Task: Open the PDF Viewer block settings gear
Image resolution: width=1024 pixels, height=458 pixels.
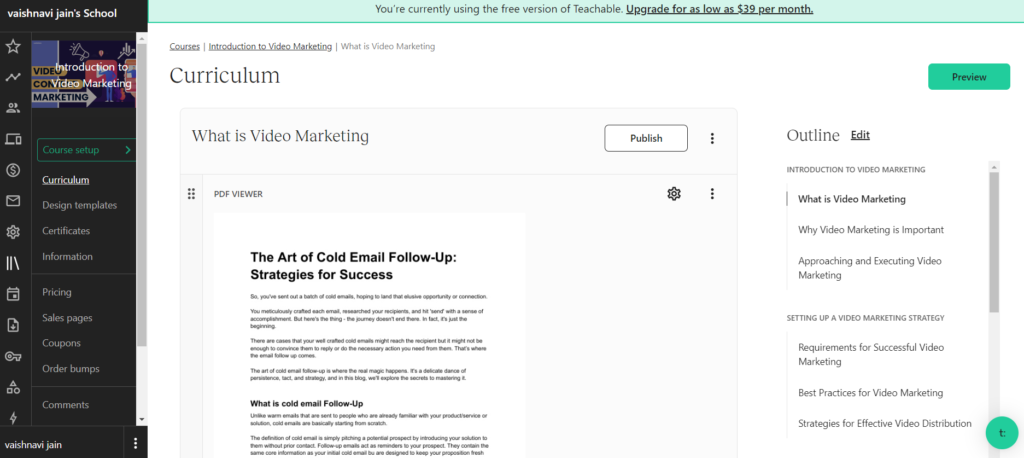Action: click(674, 194)
